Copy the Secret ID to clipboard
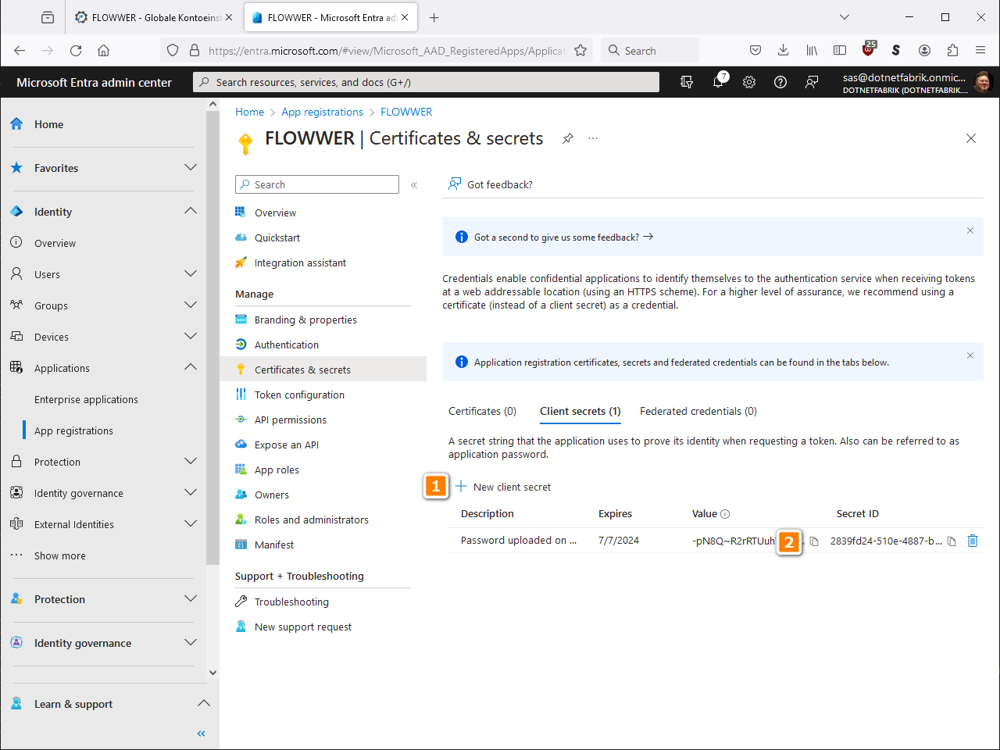This screenshot has width=1000, height=750. click(951, 540)
